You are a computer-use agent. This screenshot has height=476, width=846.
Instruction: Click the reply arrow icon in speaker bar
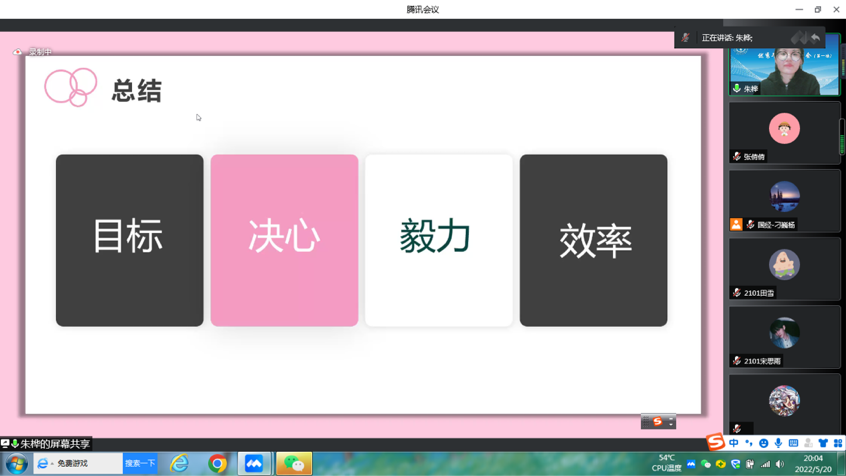click(x=816, y=38)
